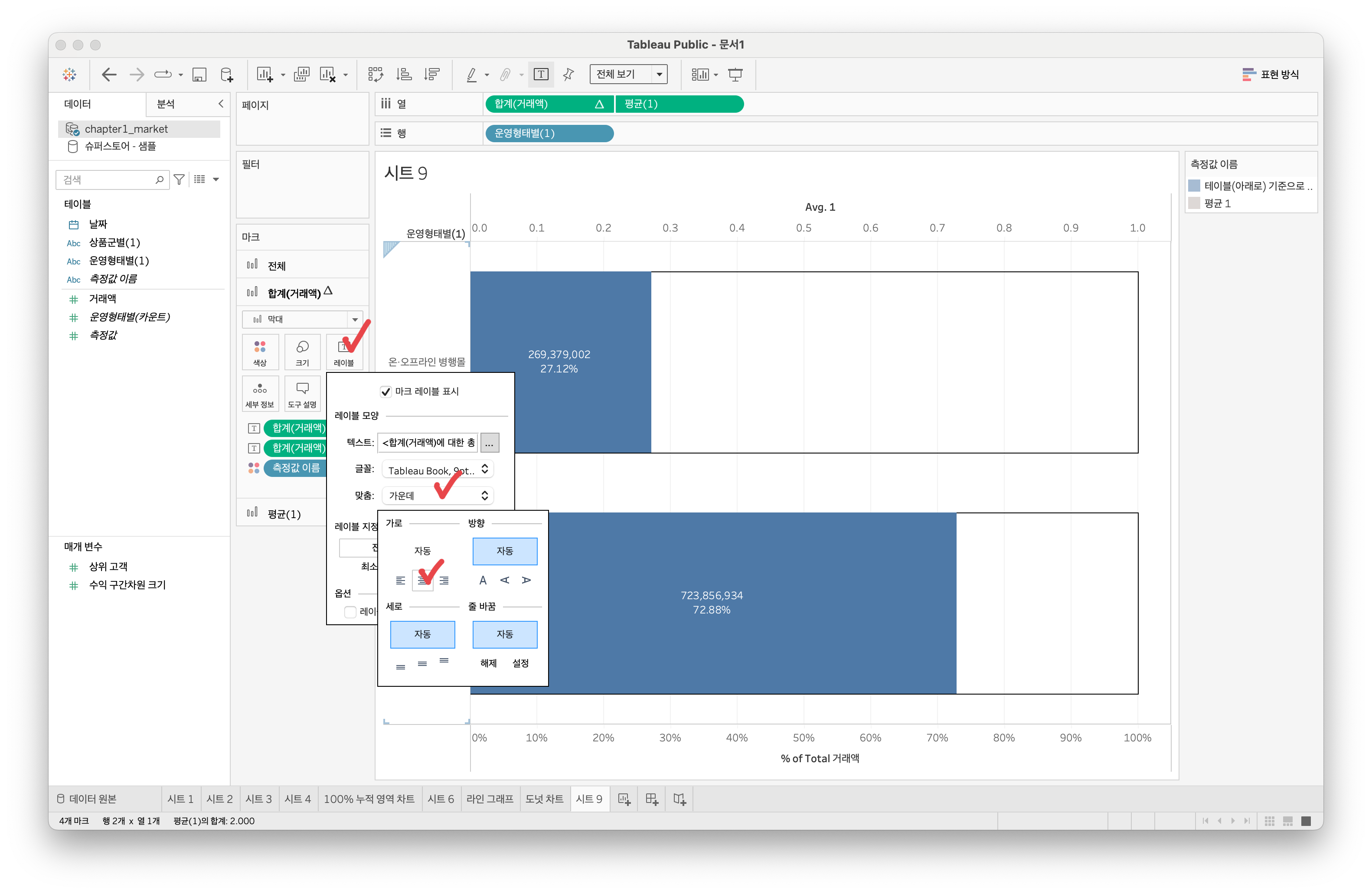Switch to 도넛 차트 sheet tab
This screenshot has width=1372, height=894.
tap(544, 799)
